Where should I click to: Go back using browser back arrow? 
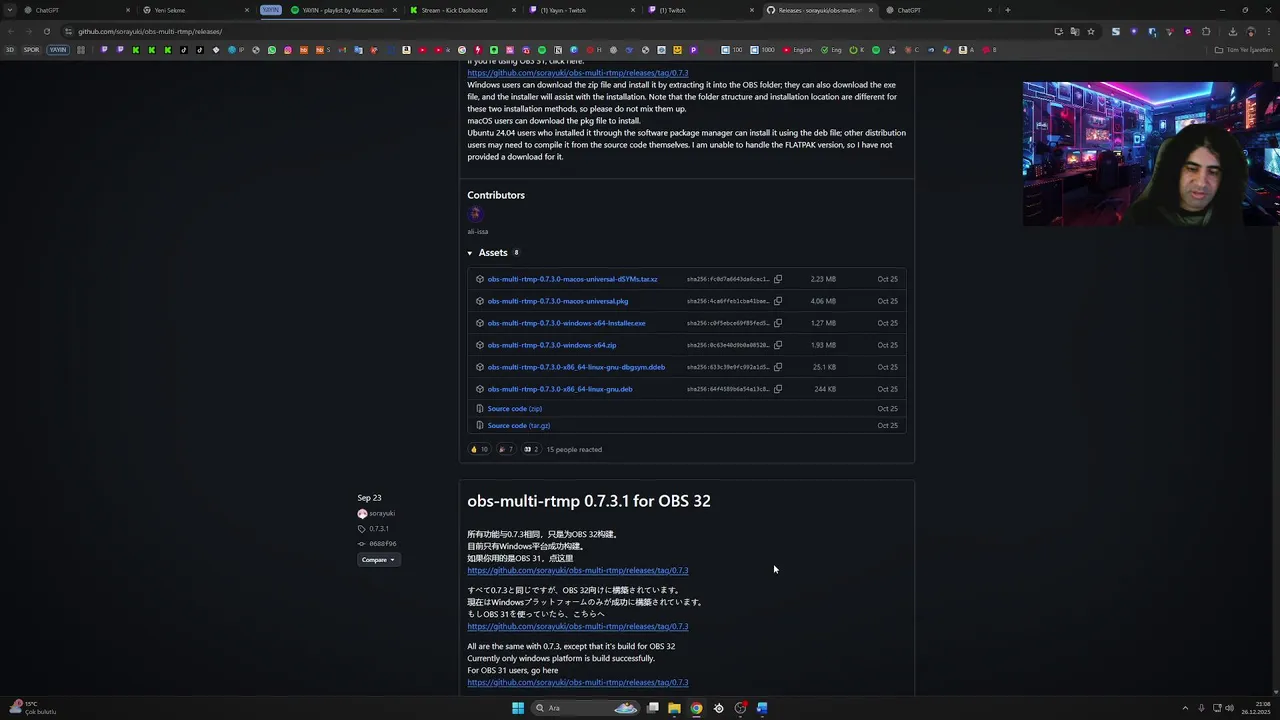[x=10, y=31]
